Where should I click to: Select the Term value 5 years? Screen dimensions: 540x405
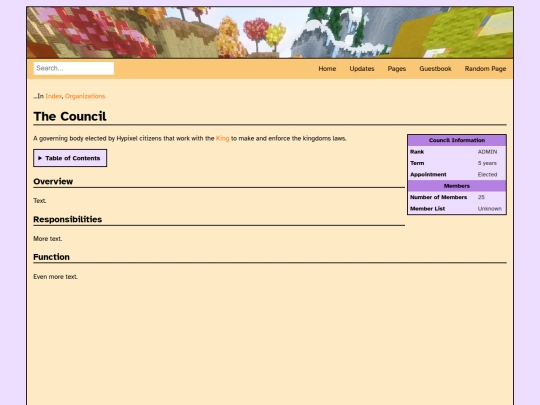coord(487,163)
